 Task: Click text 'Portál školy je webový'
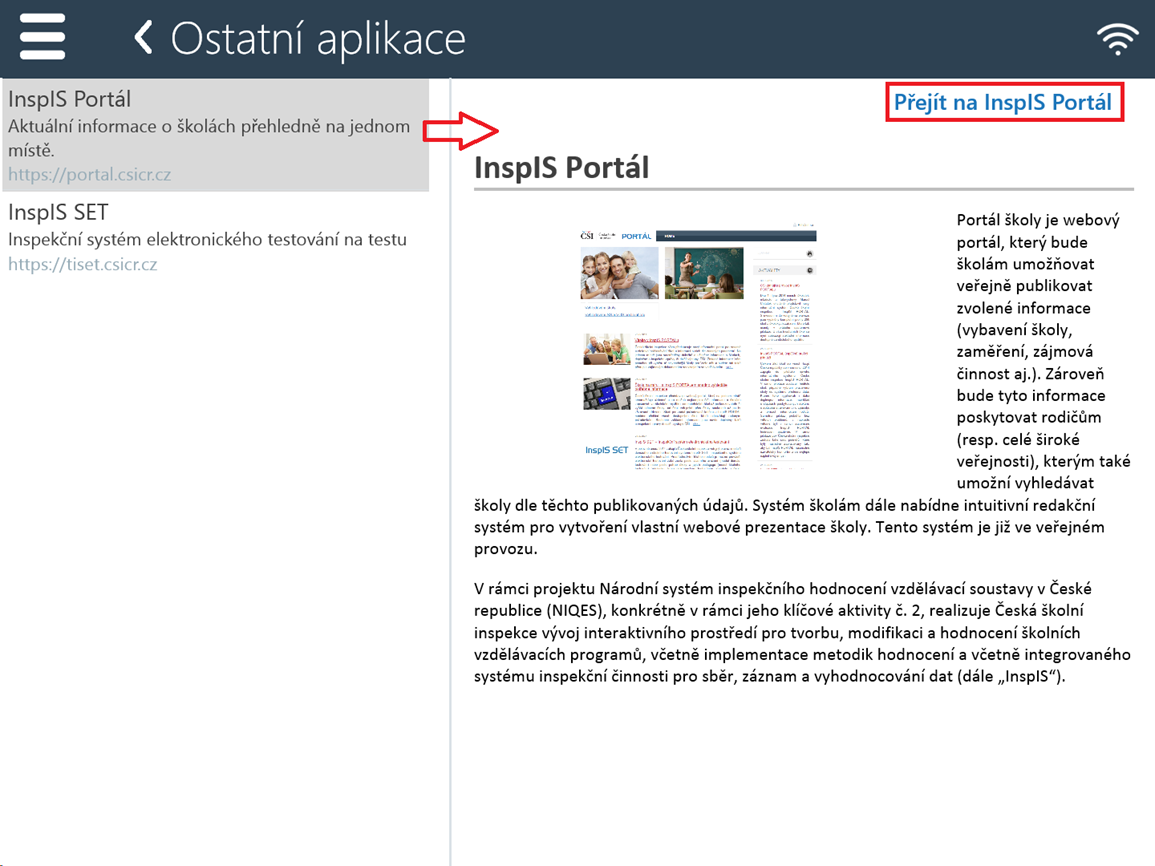pyautogui.click(x=1038, y=220)
